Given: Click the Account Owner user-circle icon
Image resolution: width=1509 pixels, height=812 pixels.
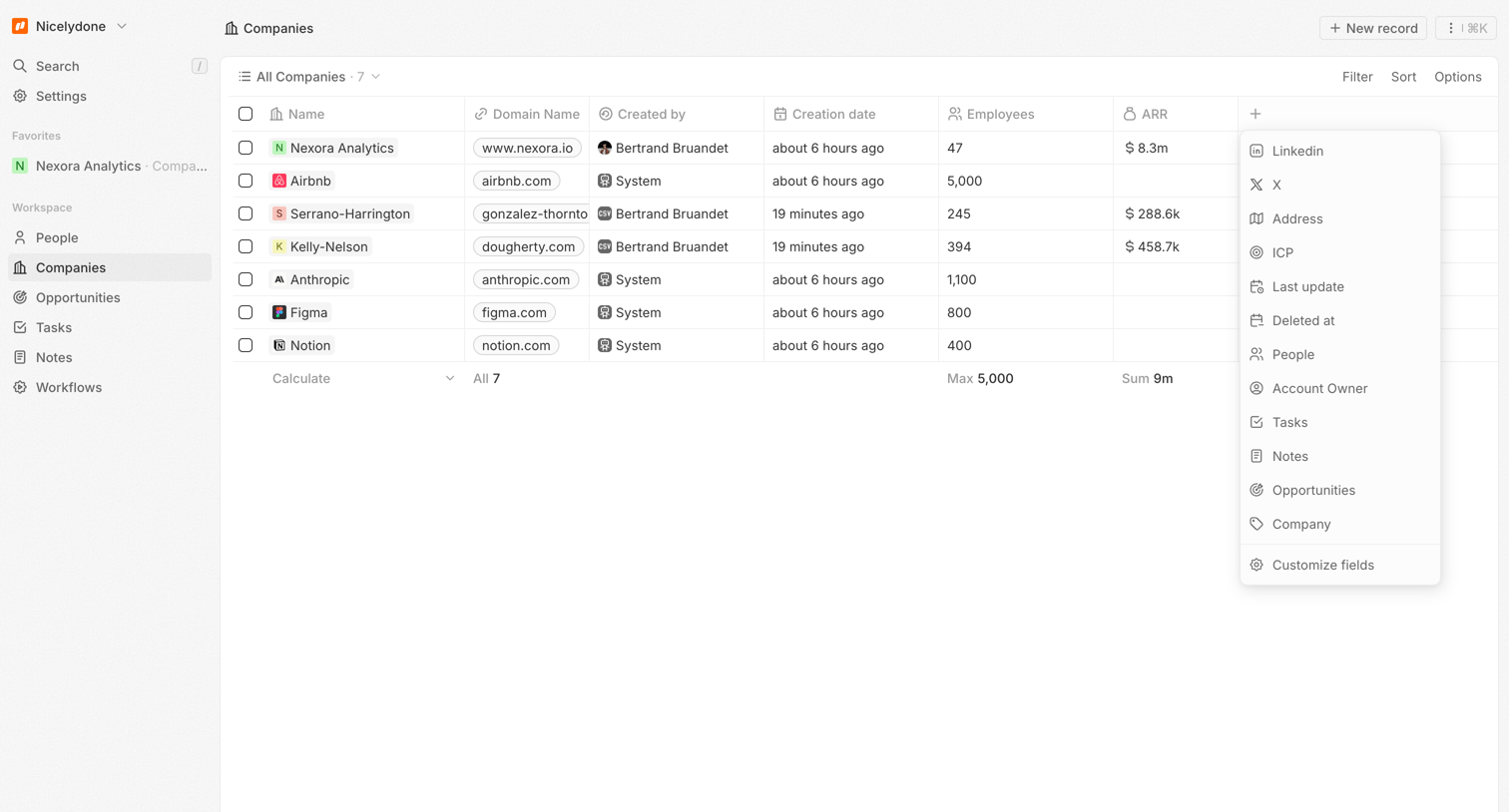Looking at the screenshot, I should (1257, 388).
